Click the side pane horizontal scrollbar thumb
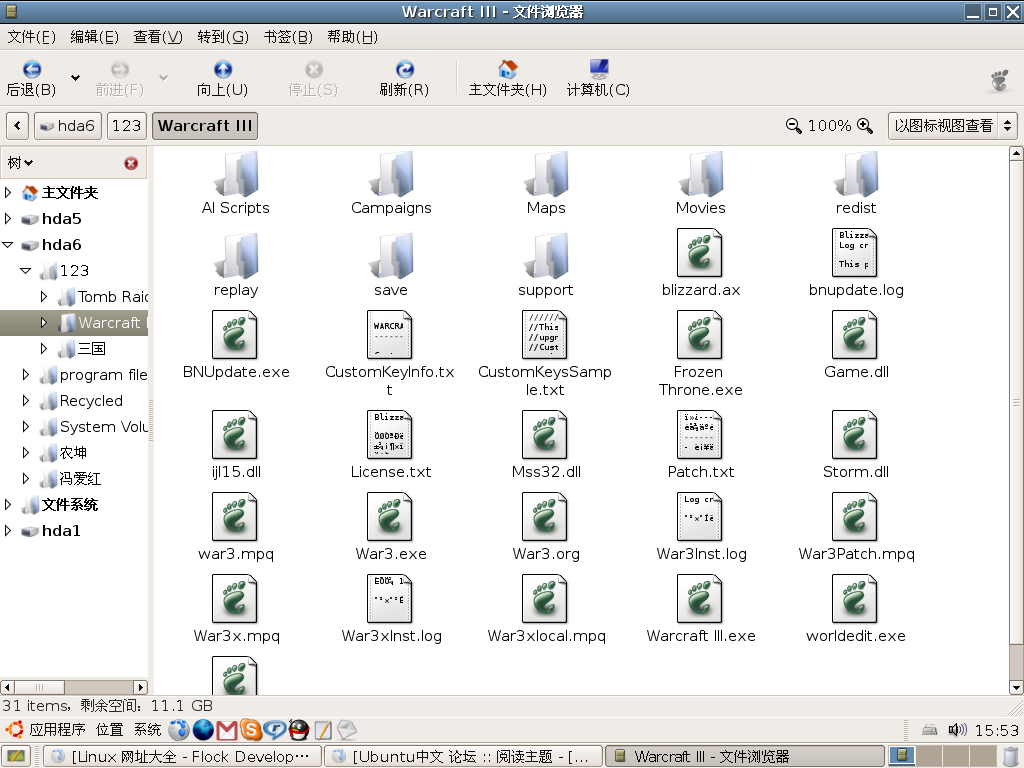Viewport: 1024px width, 768px height. point(39,687)
